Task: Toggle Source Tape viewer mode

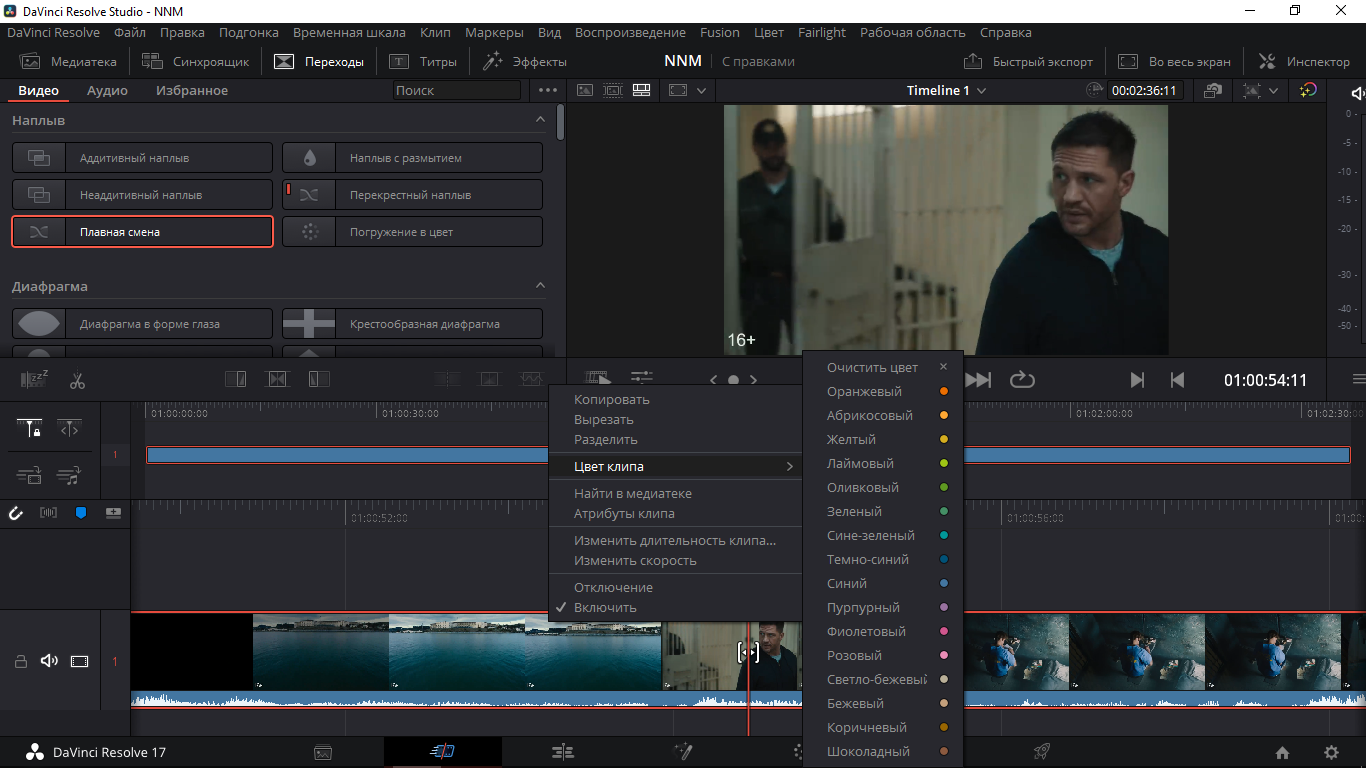Action: pyautogui.click(x=613, y=90)
